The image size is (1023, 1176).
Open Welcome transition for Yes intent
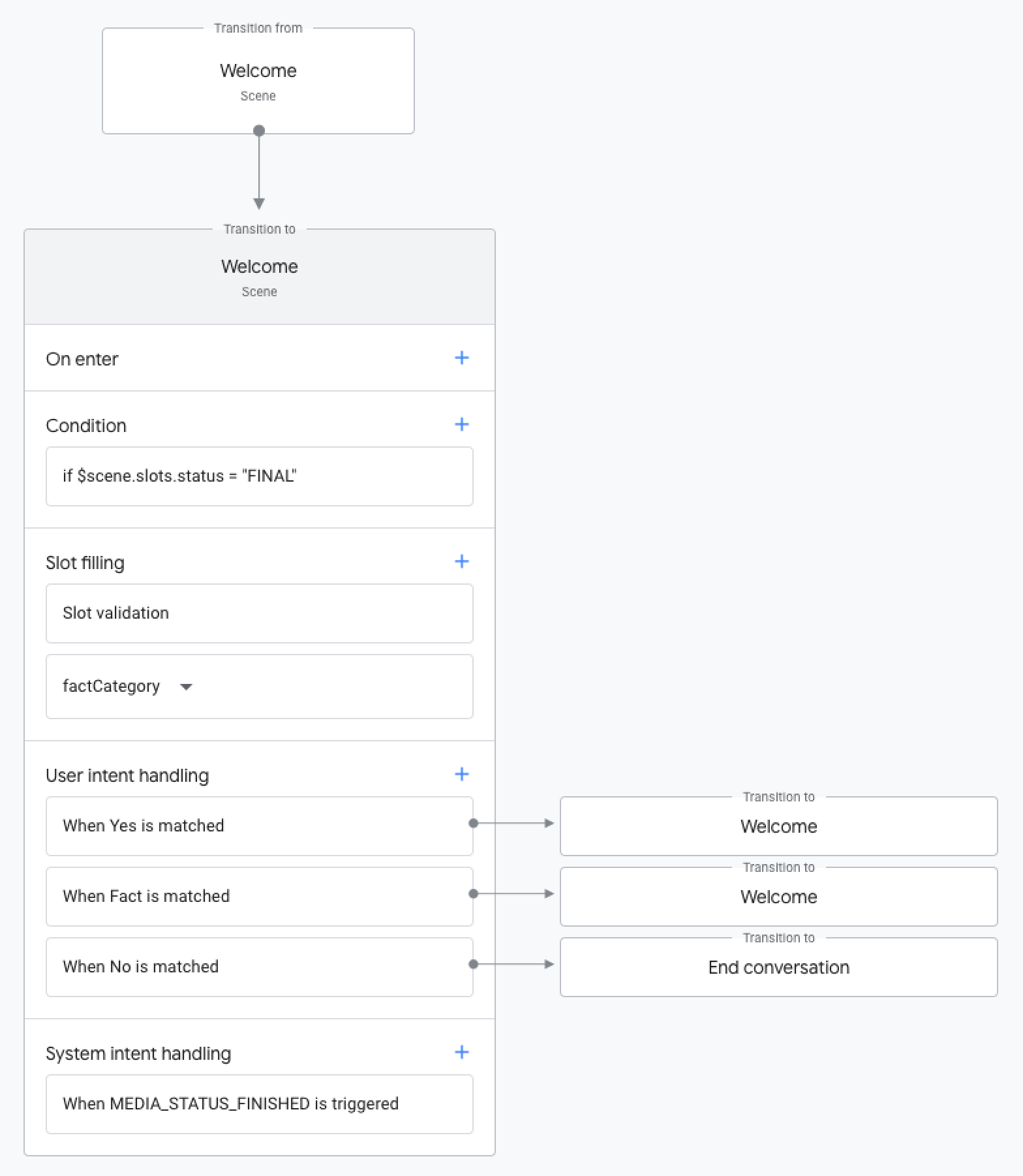point(778,826)
